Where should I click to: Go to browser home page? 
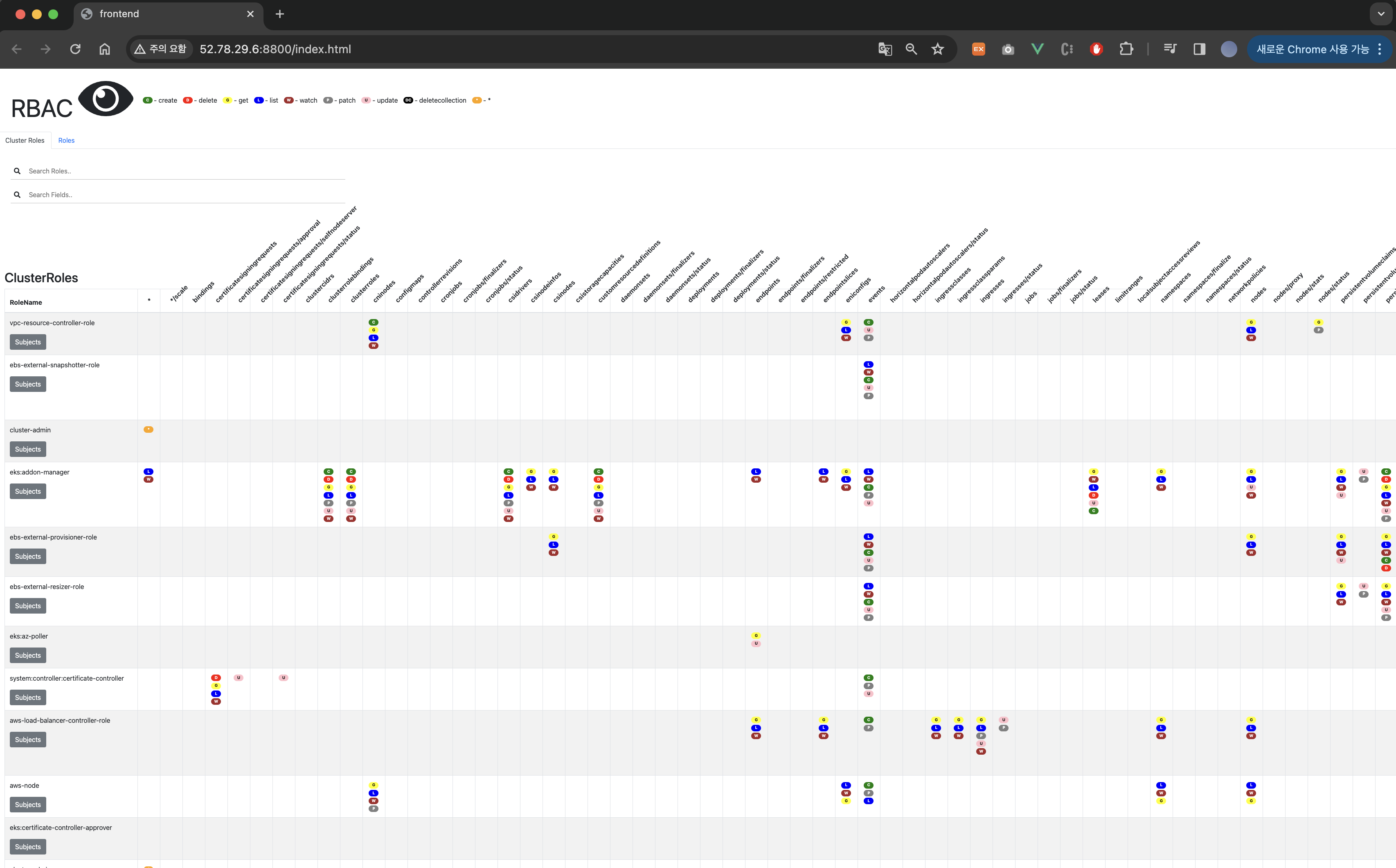(x=104, y=49)
